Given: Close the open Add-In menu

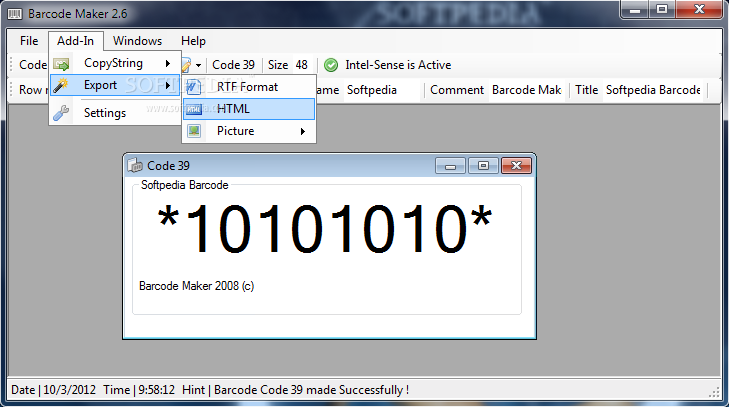Looking at the screenshot, I should click(75, 41).
